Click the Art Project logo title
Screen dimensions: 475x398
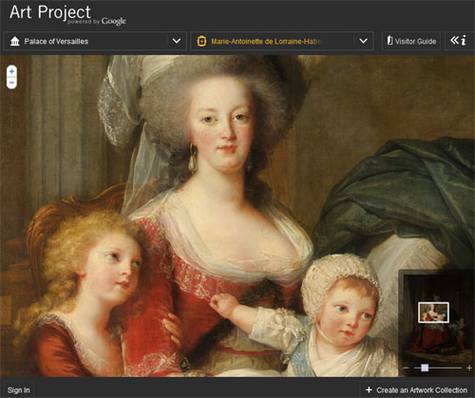coord(50,12)
